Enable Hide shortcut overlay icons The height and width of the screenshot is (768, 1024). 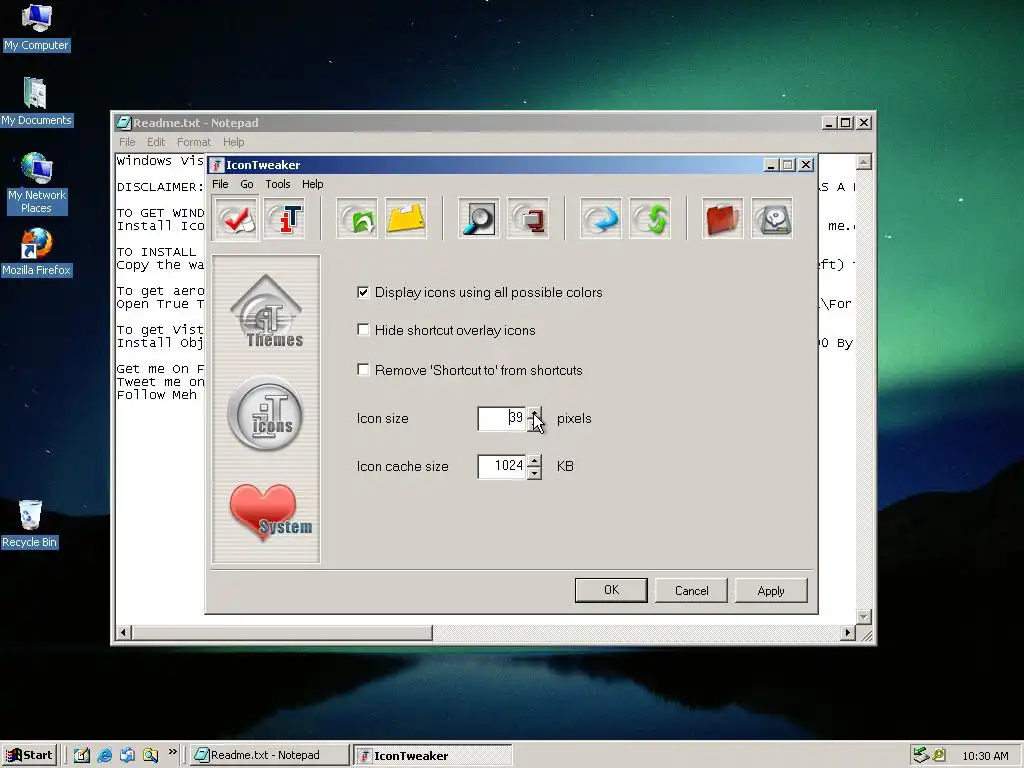pos(363,330)
